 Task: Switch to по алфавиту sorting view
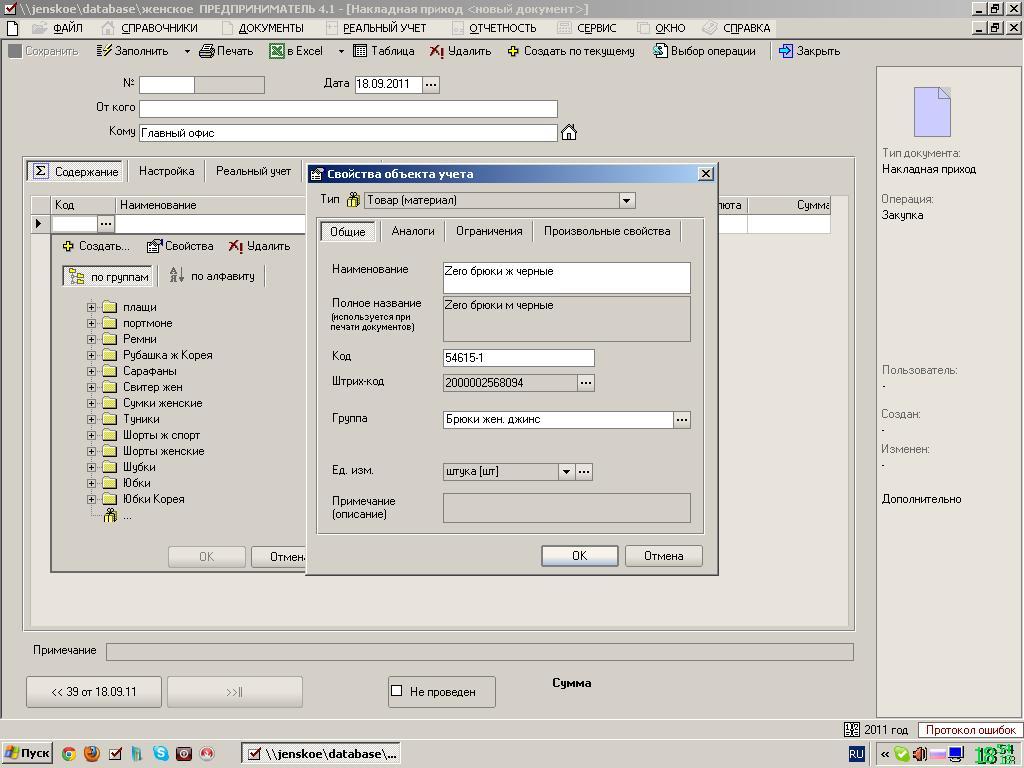pyautogui.click(x=212, y=276)
